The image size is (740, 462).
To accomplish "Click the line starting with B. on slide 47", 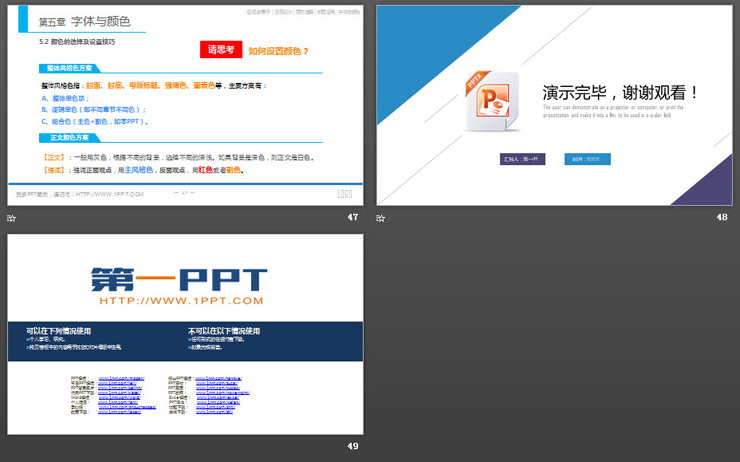I will pos(93,109).
